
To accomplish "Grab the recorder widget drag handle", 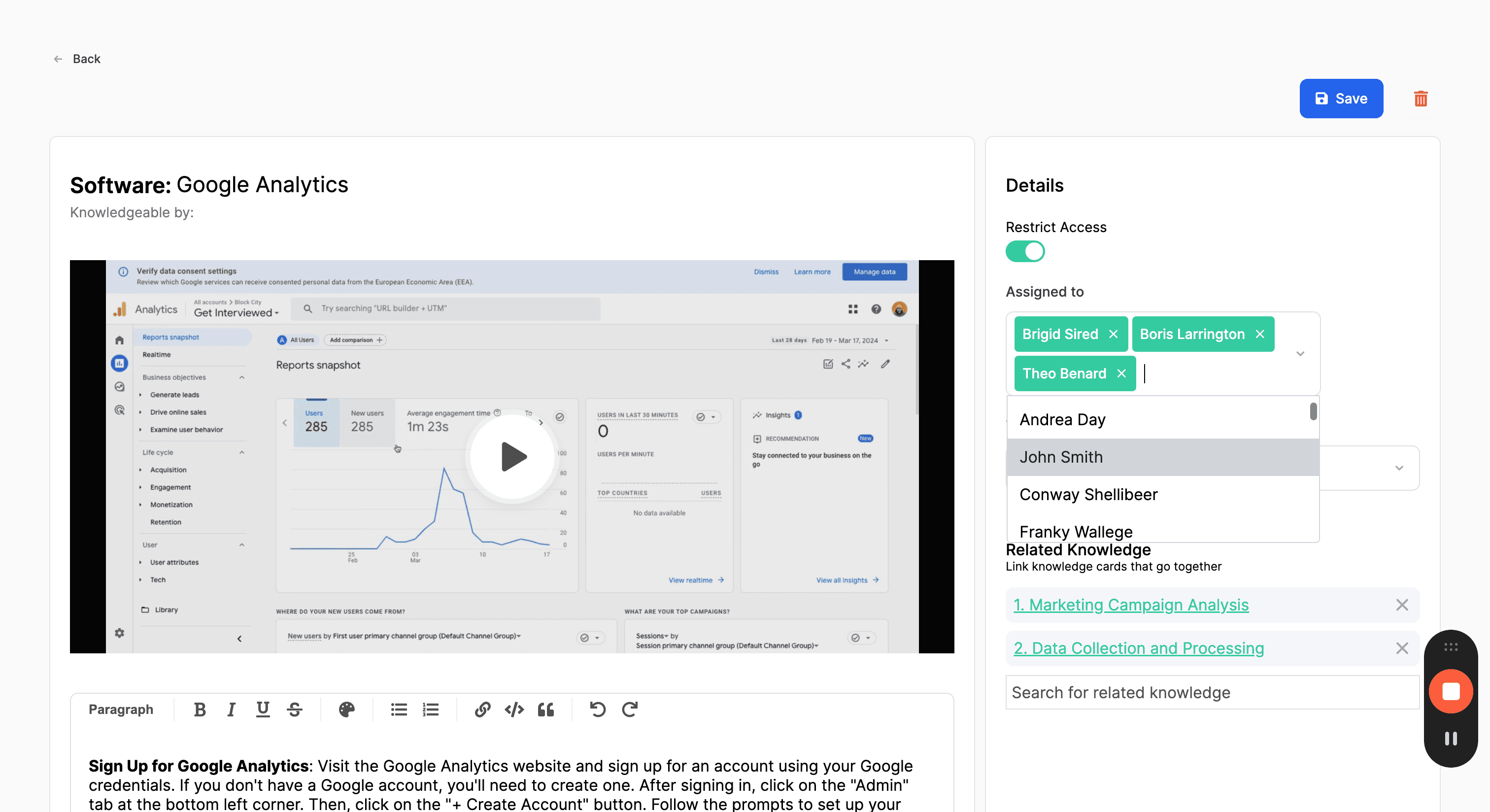I will click(1451, 646).
